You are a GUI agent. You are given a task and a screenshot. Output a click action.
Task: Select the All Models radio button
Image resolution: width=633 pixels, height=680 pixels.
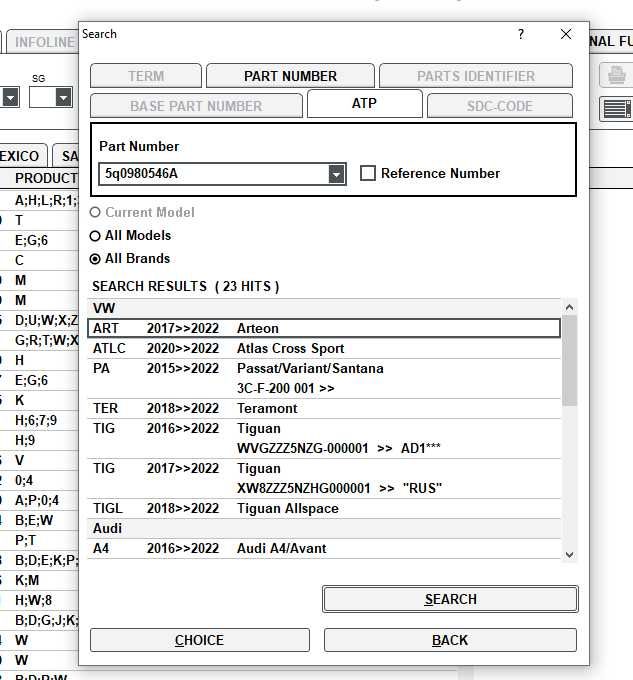pos(95,236)
